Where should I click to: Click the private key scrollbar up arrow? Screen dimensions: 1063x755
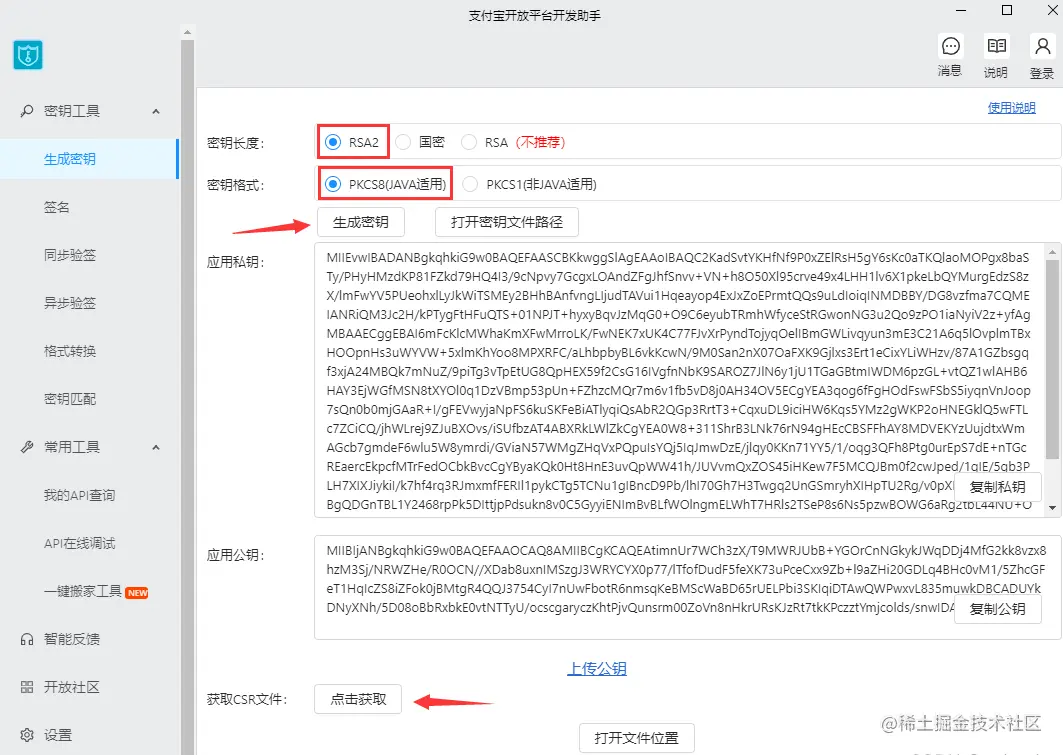(1052, 251)
